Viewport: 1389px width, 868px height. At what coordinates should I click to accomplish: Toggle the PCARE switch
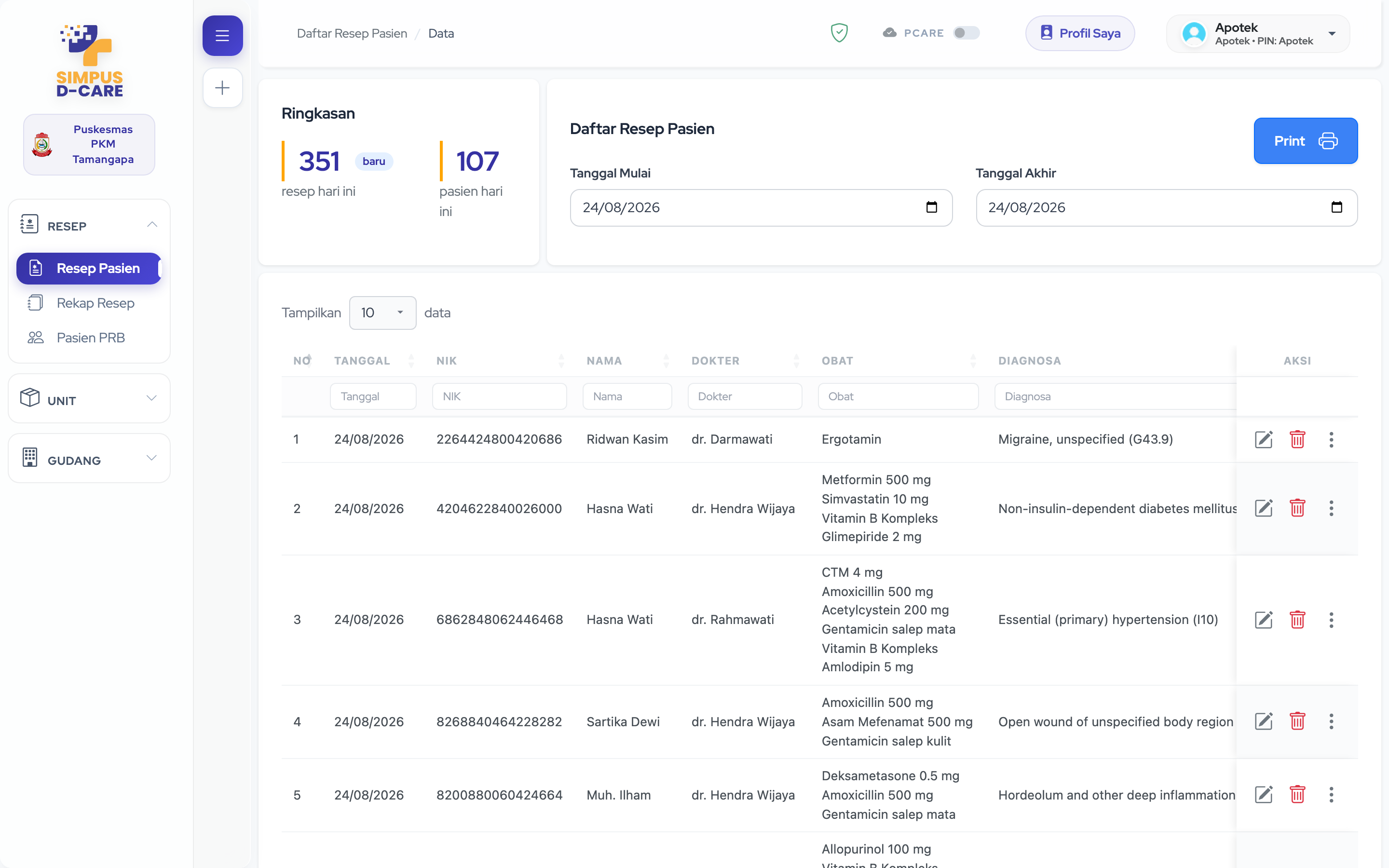pyautogui.click(x=967, y=33)
